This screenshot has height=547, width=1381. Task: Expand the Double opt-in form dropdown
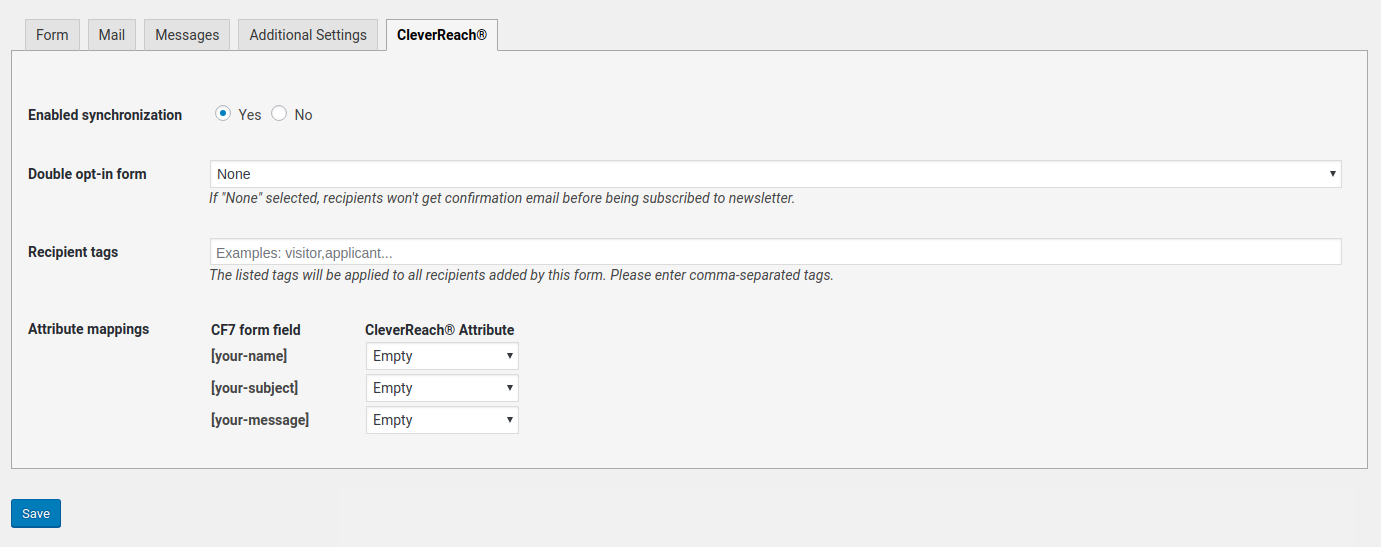coord(775,174)
